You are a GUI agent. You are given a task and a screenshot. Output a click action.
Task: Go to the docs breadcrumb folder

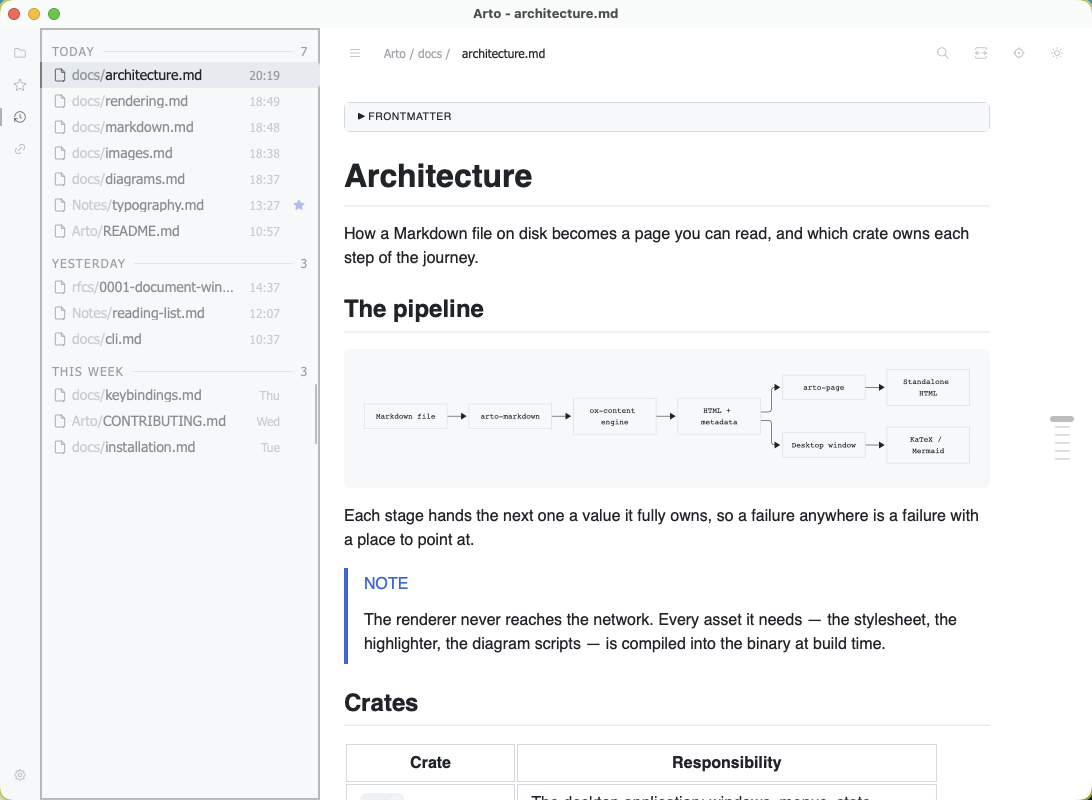click(430, 54)
